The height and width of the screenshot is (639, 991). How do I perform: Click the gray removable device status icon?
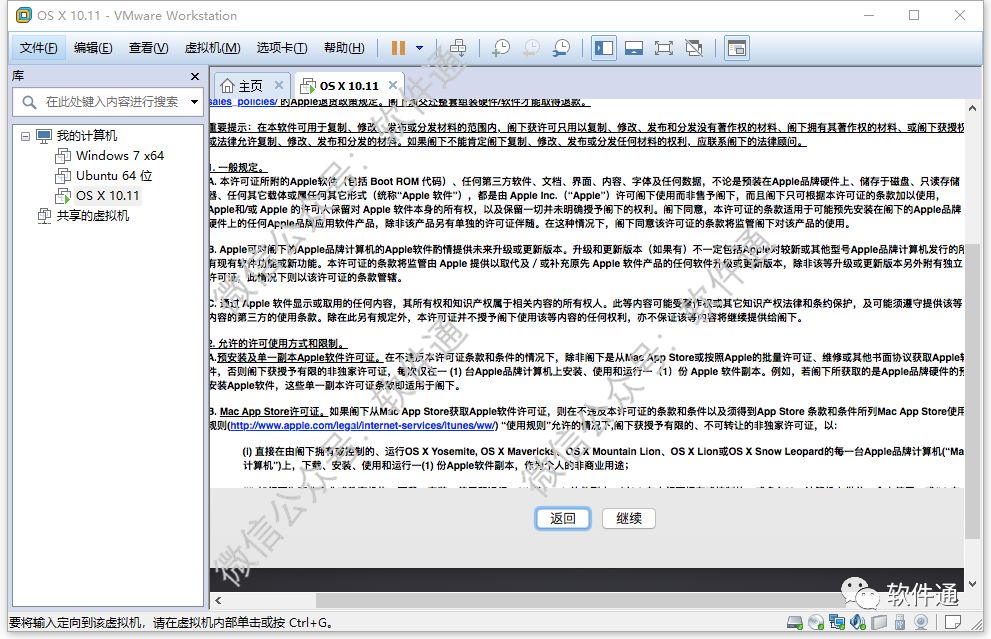click(879, 623)
